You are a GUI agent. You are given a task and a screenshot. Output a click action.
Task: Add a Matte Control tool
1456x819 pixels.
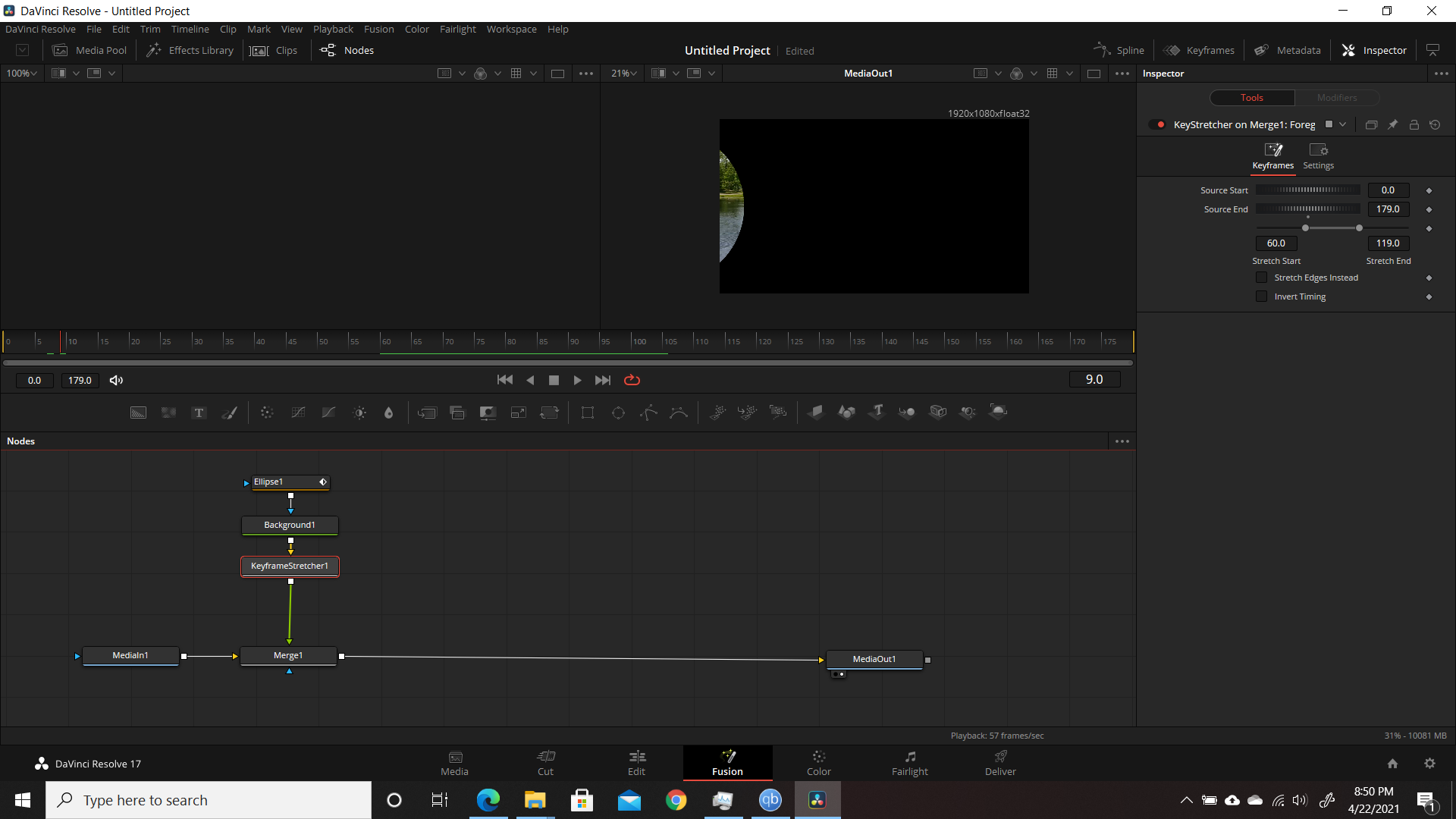pos(488,413)
